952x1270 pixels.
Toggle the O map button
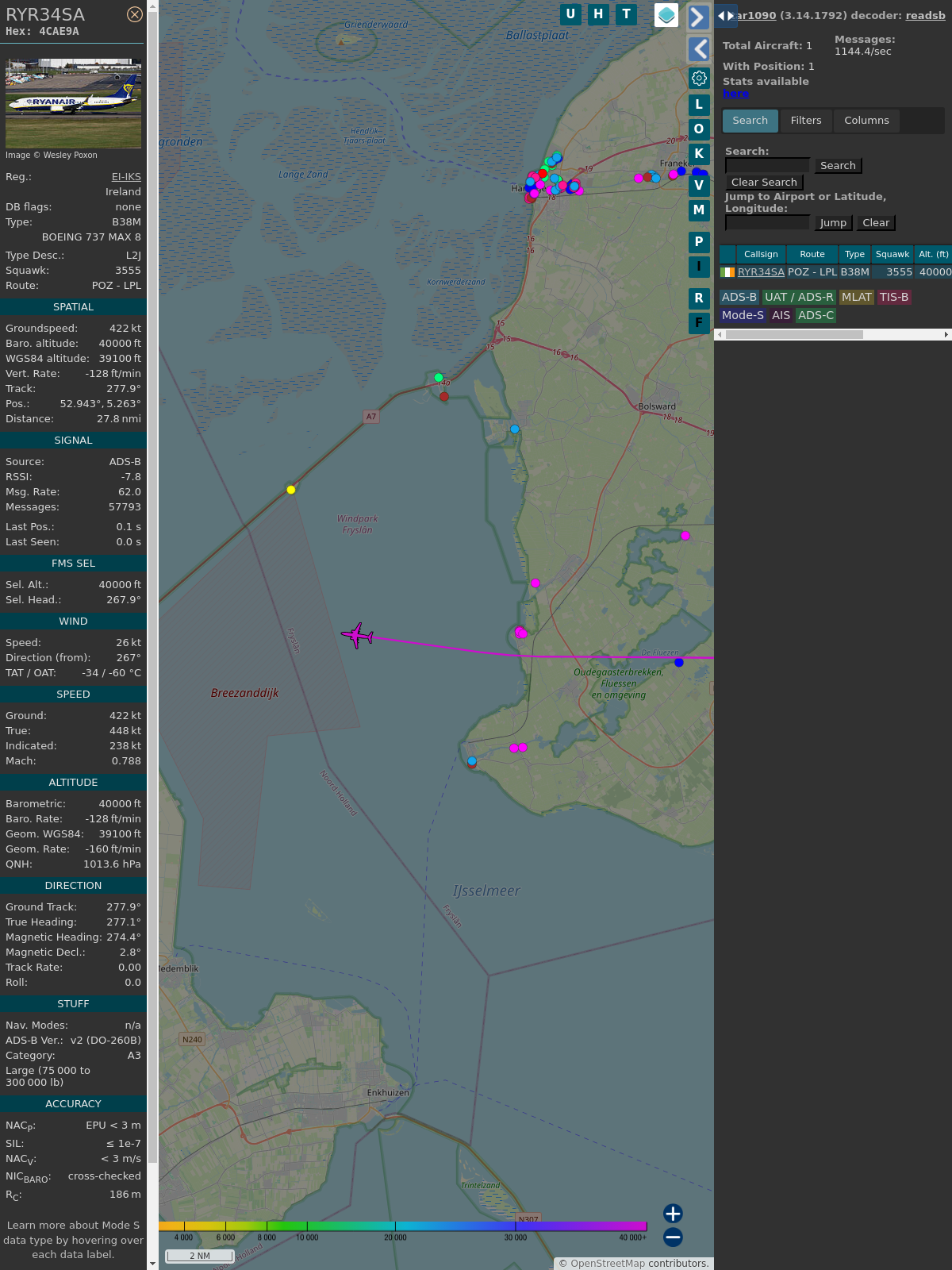(699, 129)
